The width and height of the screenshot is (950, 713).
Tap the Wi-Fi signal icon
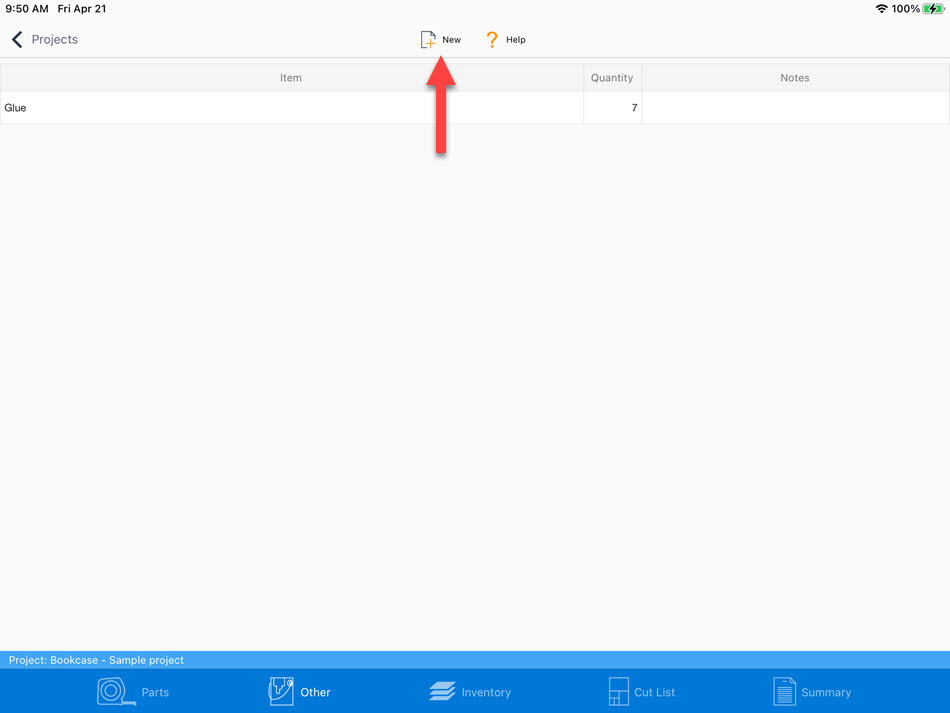[x=881, y=9]
